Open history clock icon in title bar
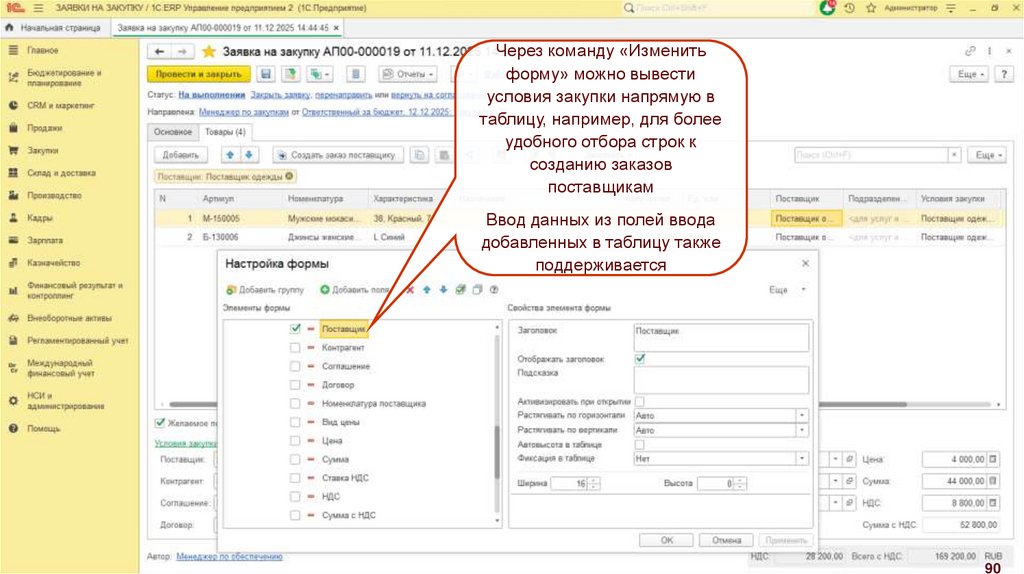Viewport: 1024px width, 574px height. pyautogui.click(x=849, y=8)
